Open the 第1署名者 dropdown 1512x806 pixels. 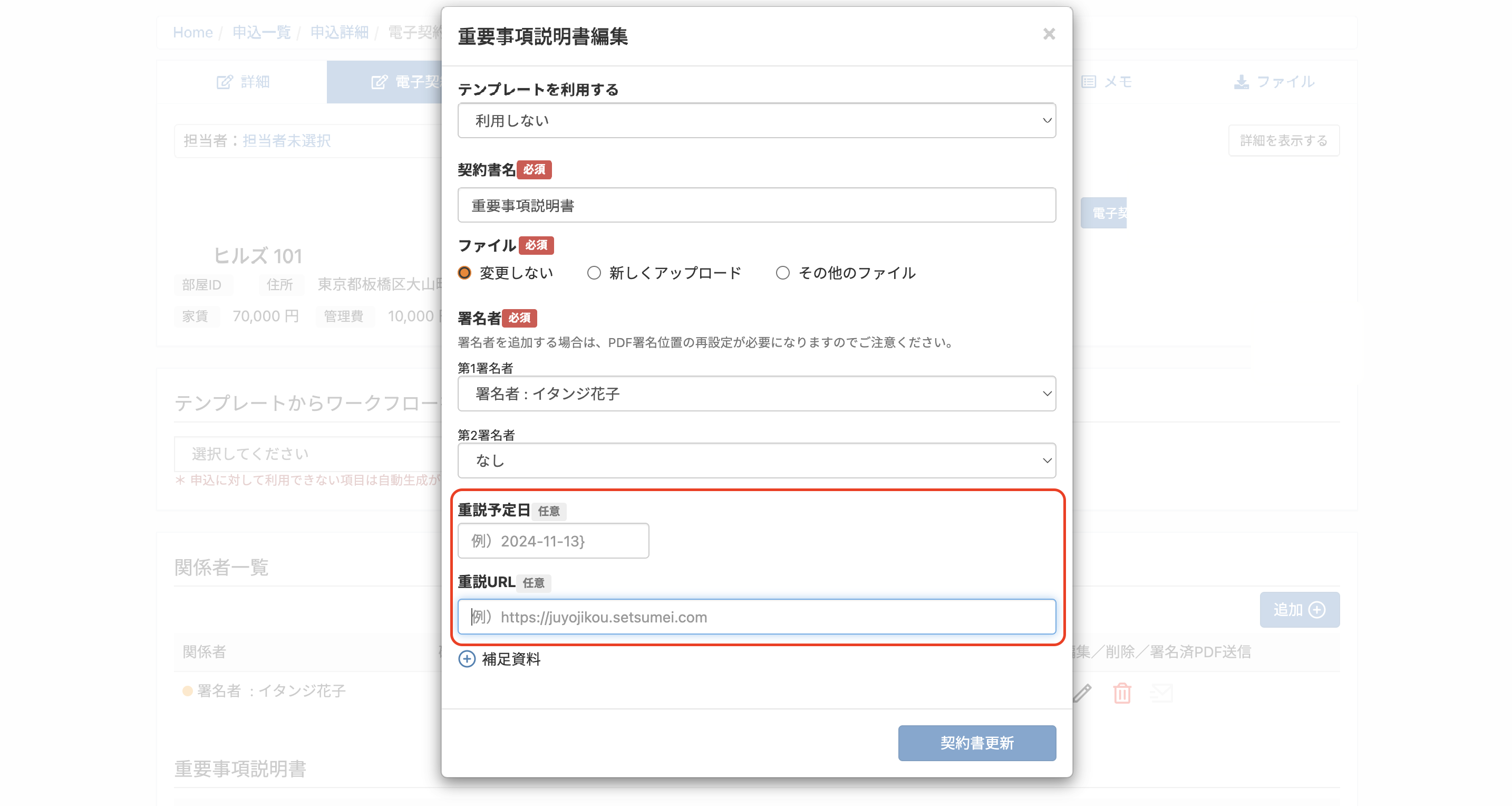point(757,394)
